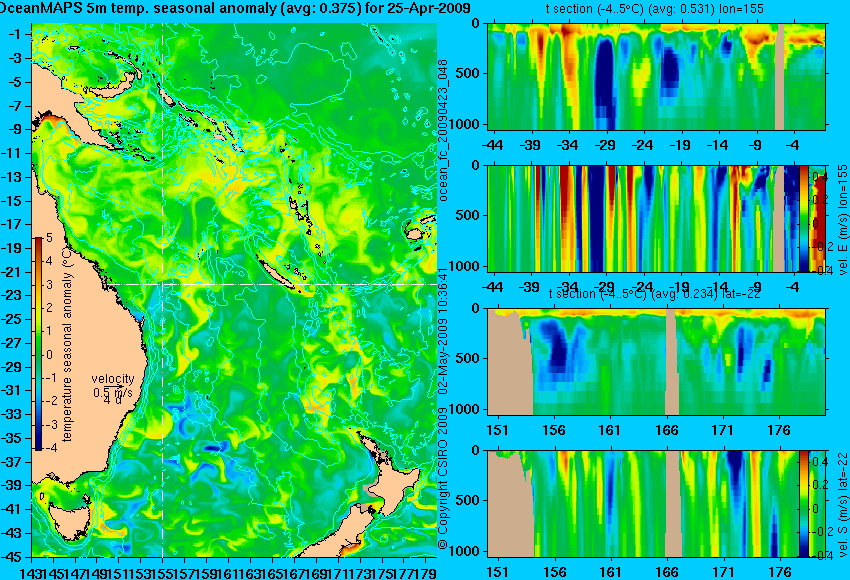Click the vel. S colorbar

(x=804, y=504)
